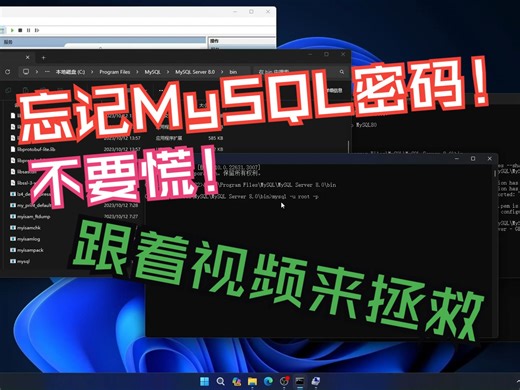The width and height of the screenshot is (520, 390).
Task: Go to MySQL folder in address bar
Action: [x=152, y=72]
